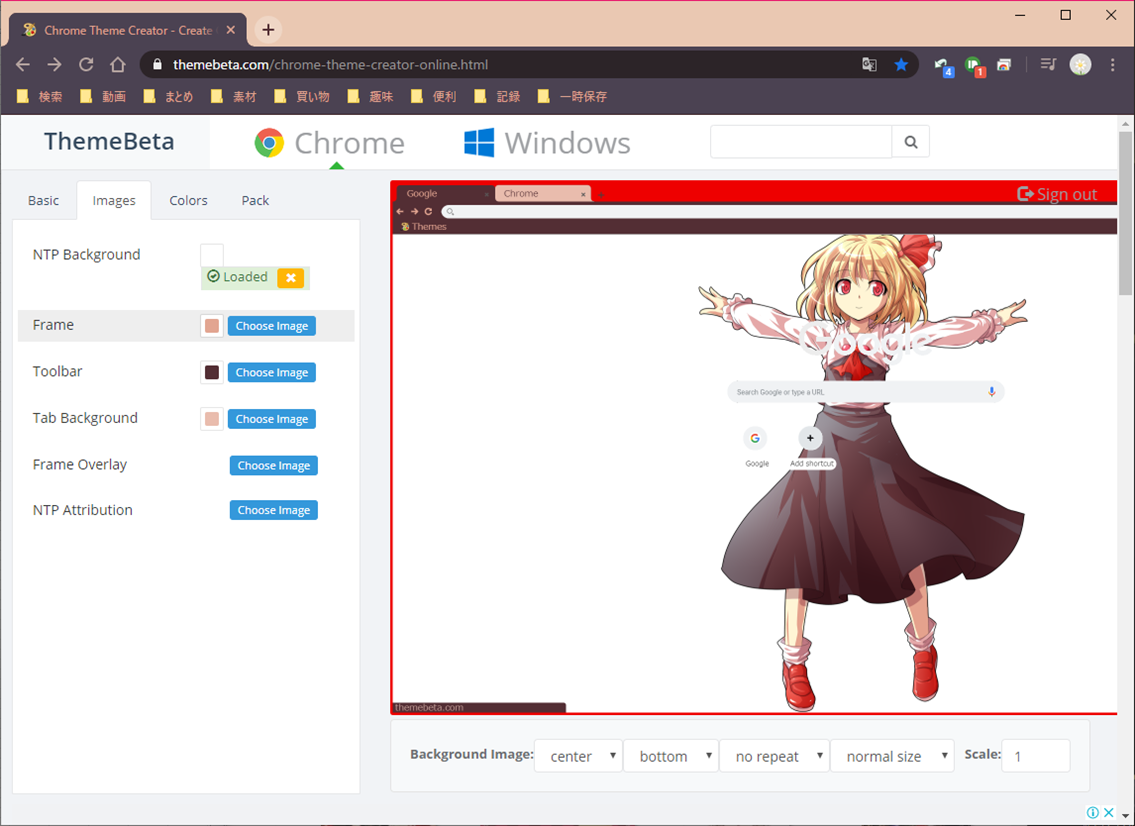Click the browser back arrow

[x=22, y=64]
